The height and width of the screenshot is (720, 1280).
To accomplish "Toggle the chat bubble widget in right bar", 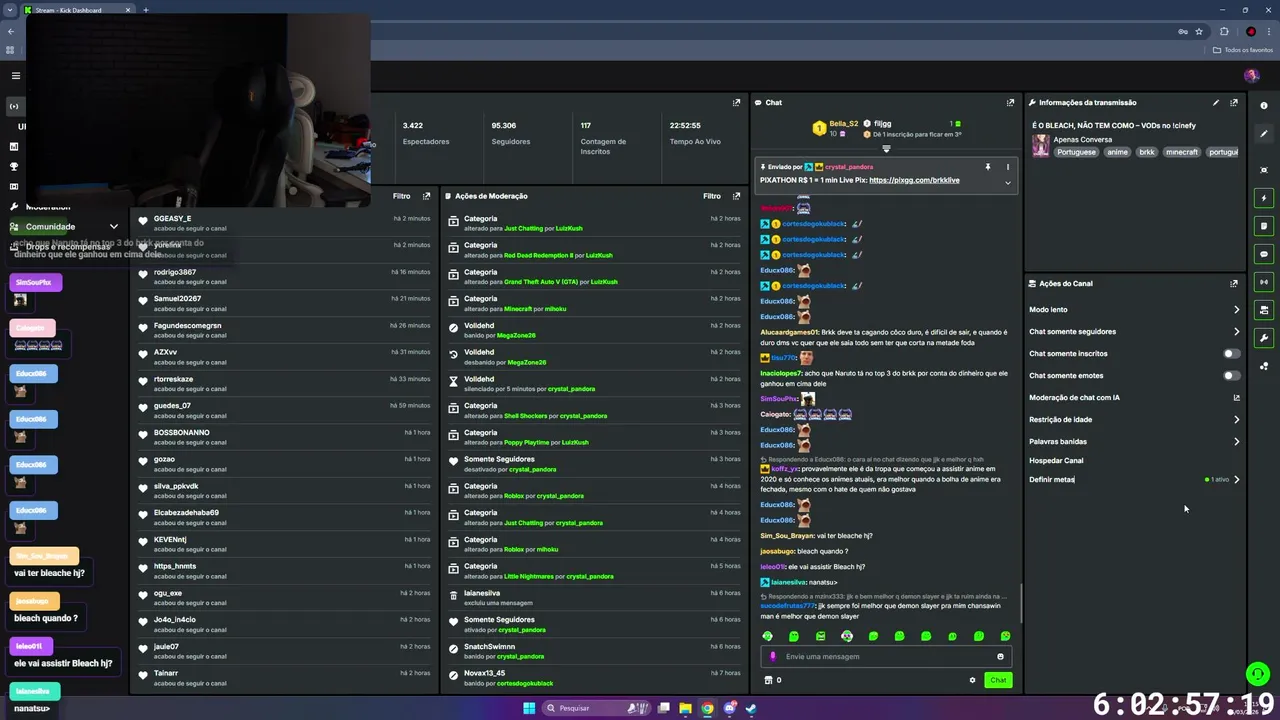I will (1264, 254).
